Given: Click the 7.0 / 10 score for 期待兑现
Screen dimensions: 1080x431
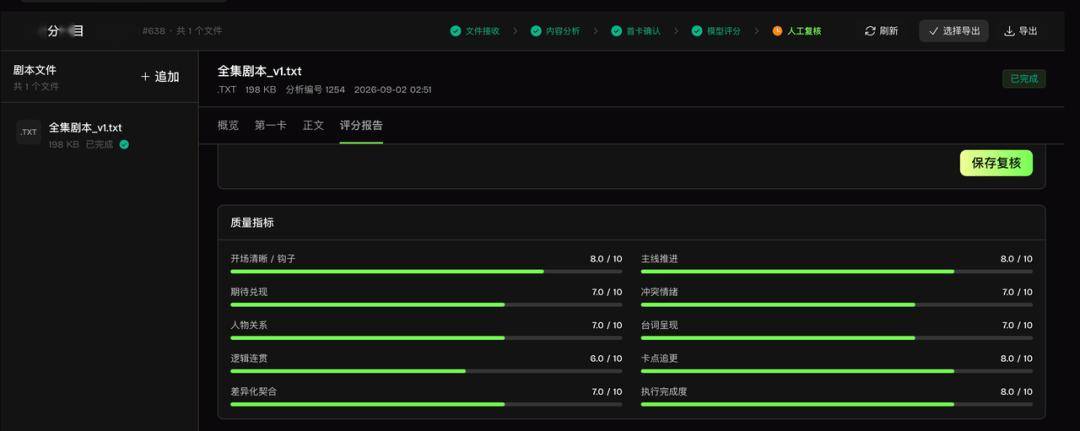Looking at the screenshot, I should tap(607, 292).
